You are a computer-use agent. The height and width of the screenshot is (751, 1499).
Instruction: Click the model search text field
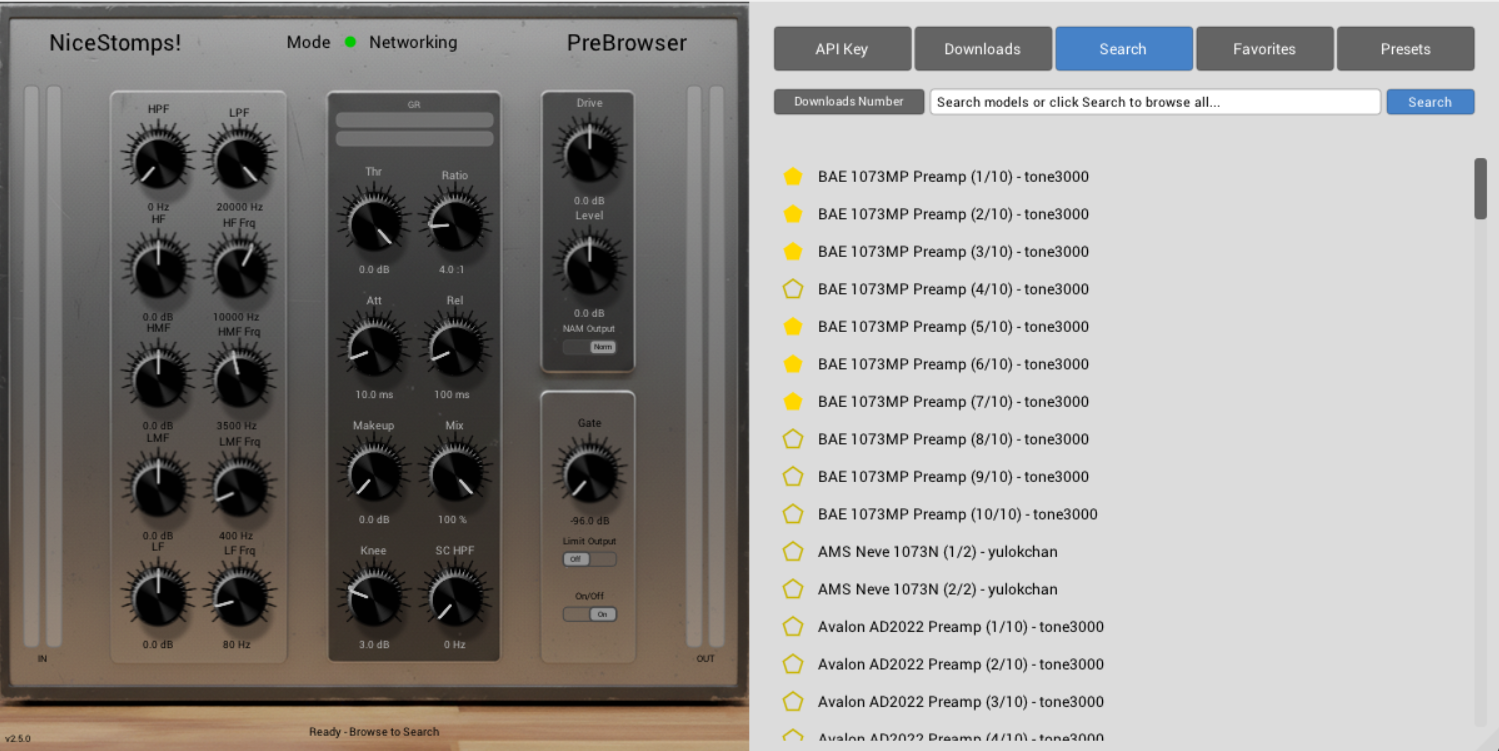(1155, 101)
